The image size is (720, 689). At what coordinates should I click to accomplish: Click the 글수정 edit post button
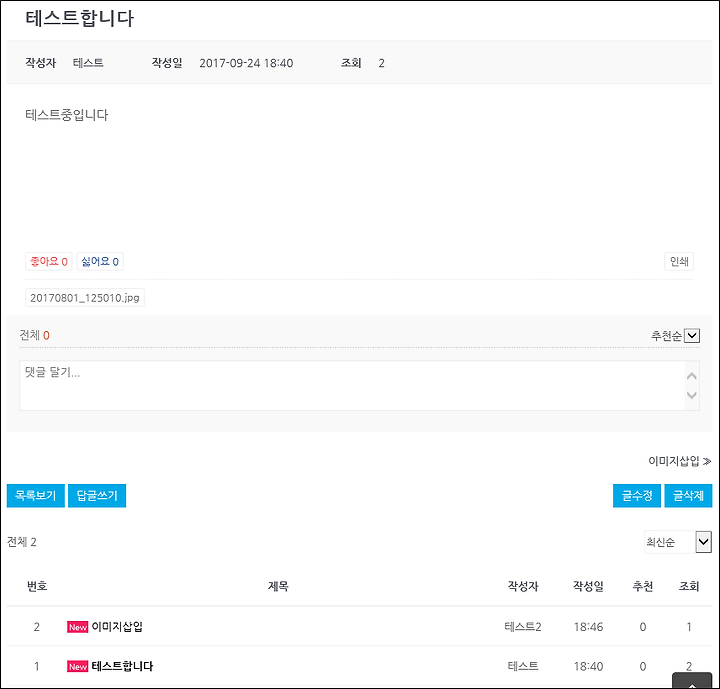[637, 496]
